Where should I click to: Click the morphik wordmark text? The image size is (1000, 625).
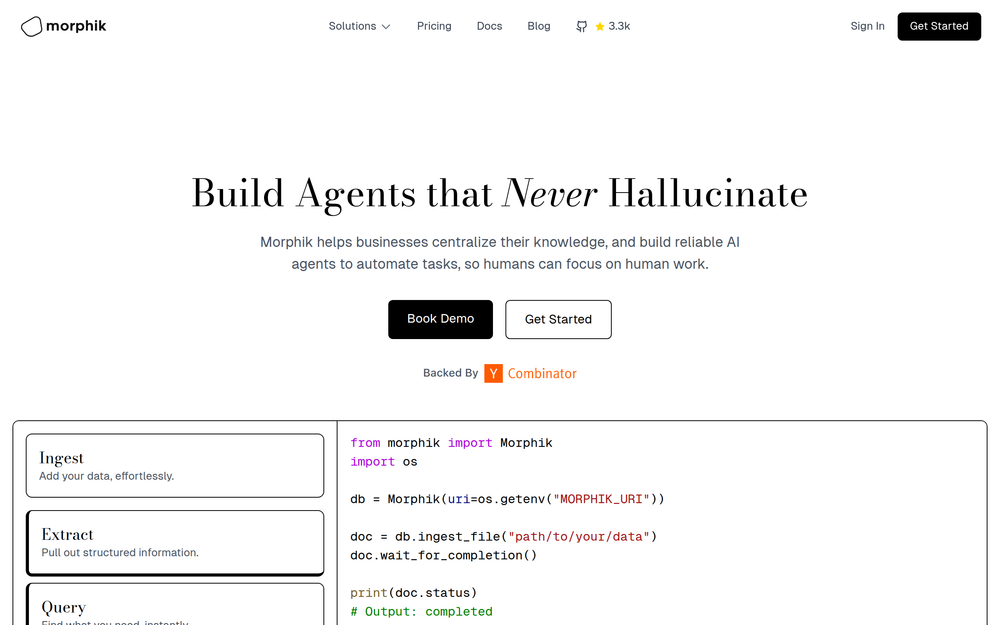pyautogui.click(x=76, y=26)
